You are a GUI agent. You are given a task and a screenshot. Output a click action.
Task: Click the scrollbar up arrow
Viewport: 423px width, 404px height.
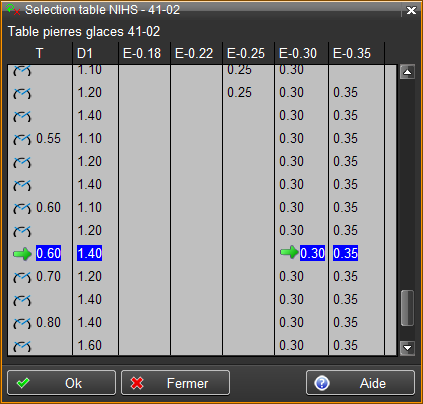[407, 72]
